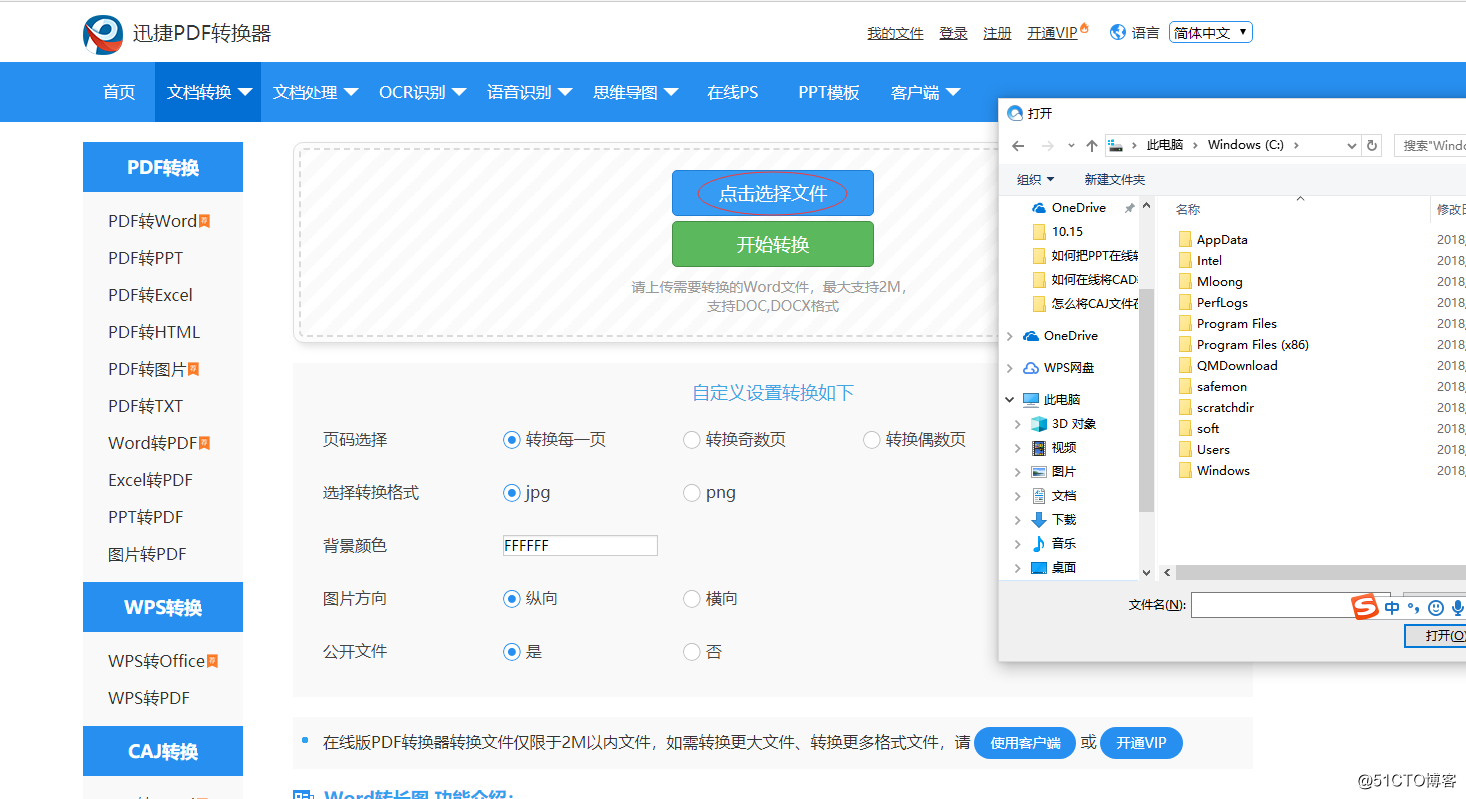Screen dimensions: 1466x799
Task: Select the 桌面 icon in tree
Action: pyautogui.click(x=1039, y=568)
